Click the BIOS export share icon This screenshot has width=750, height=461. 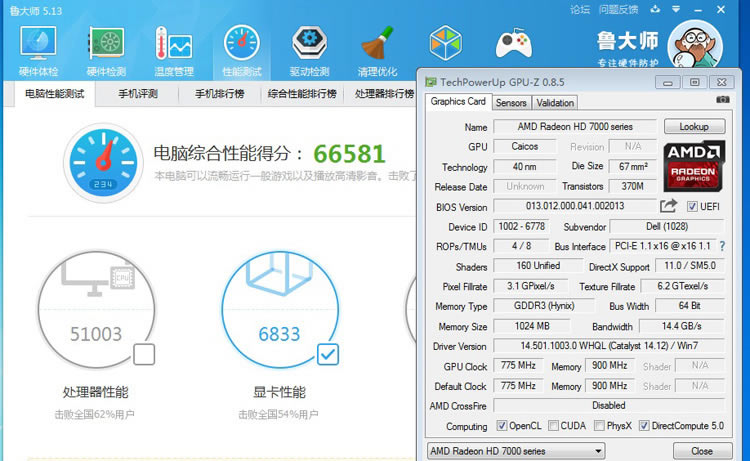668,206
